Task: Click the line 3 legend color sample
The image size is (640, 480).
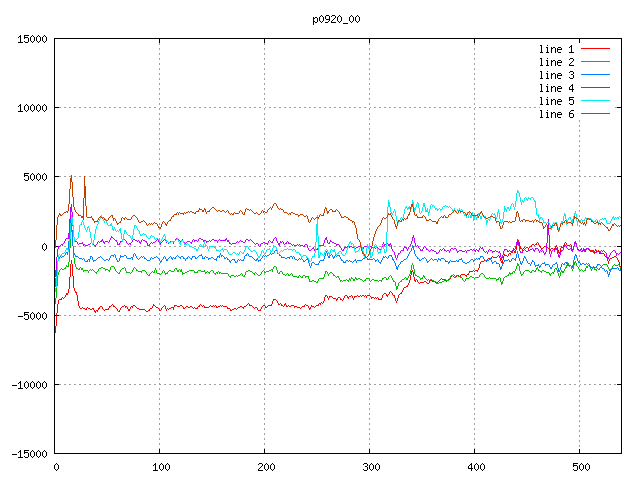Action: [x=595, y=75]
